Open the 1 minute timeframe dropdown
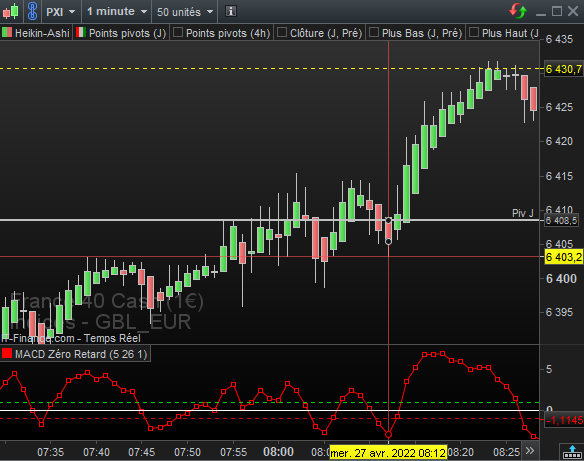 pos(117,12)
